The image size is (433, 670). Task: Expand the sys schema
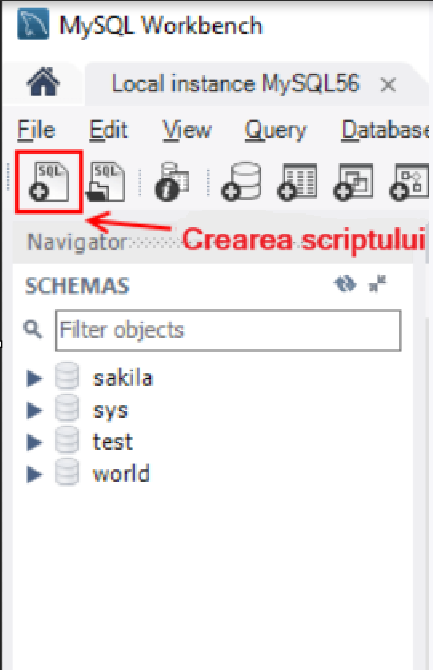35,410
